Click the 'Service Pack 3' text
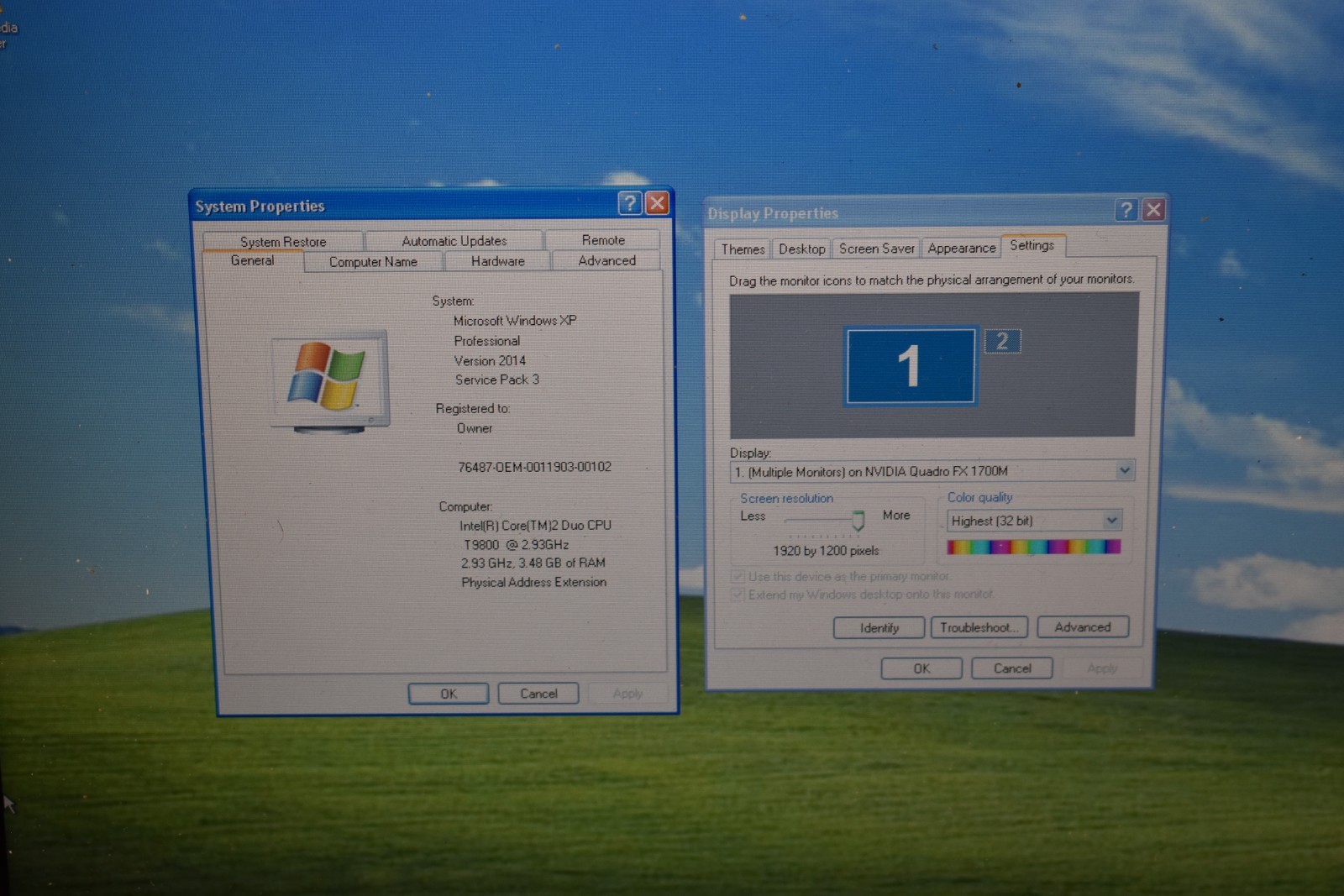The image size is (1344, 896). 497,380
